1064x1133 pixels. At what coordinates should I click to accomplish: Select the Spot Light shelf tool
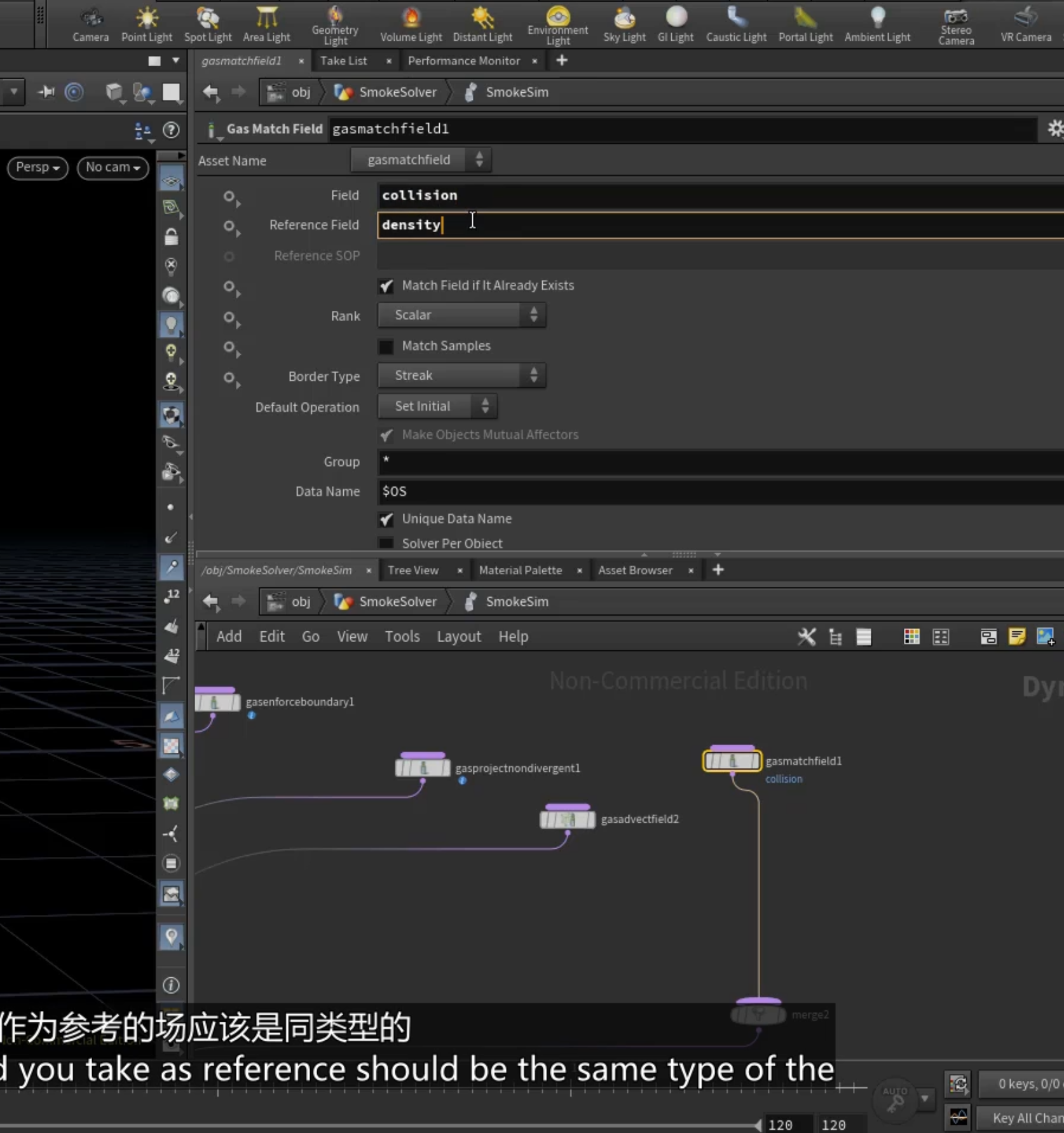click(x=208, y=25)
